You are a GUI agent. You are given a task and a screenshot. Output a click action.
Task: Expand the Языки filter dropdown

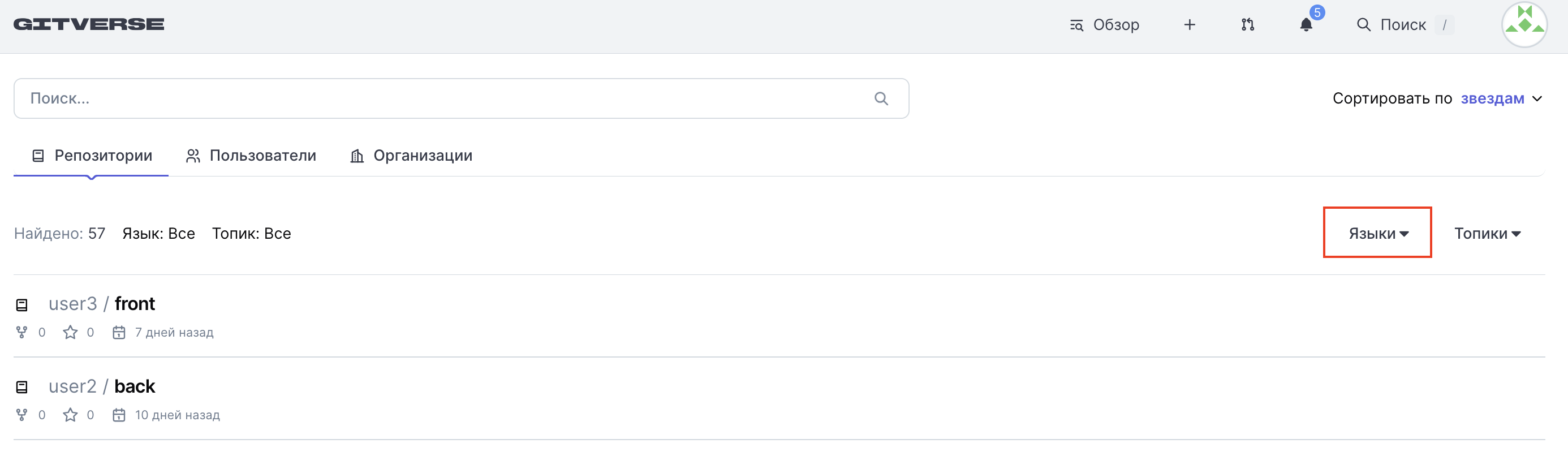click(1377, 233)
